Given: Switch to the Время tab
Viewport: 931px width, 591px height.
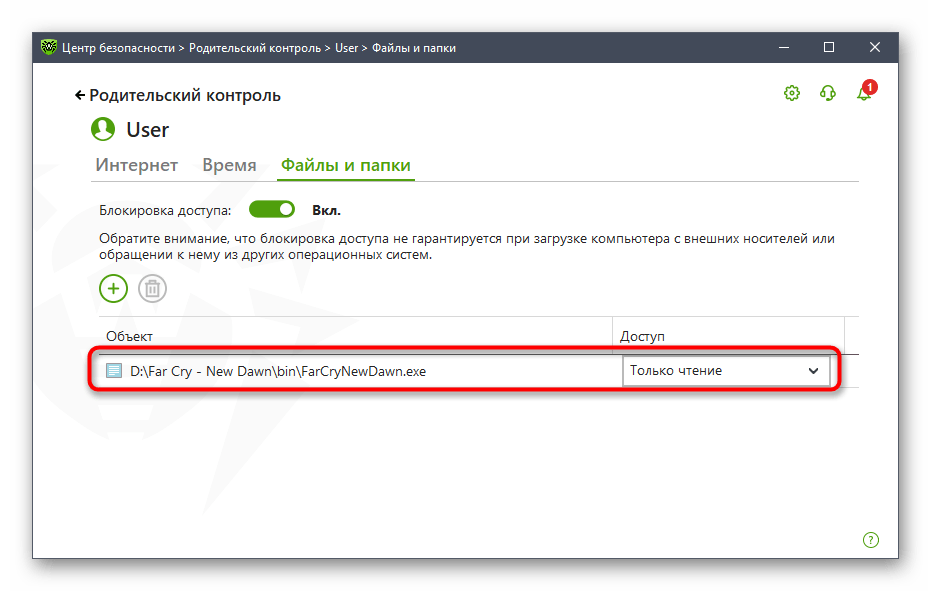Looking at the screenshot, I should click(x=229, y=165).
